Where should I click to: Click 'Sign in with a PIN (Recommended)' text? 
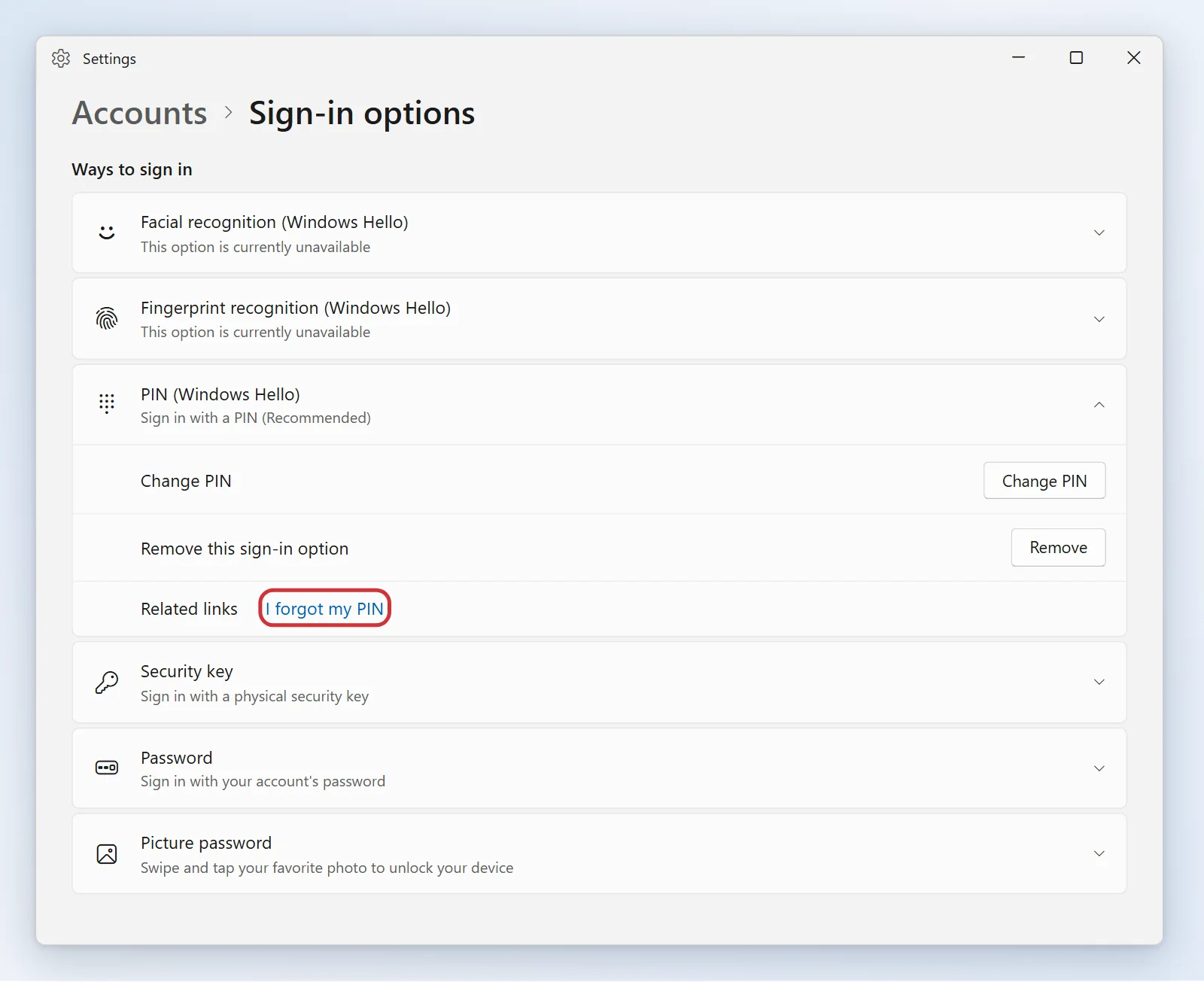click(256, 418)
